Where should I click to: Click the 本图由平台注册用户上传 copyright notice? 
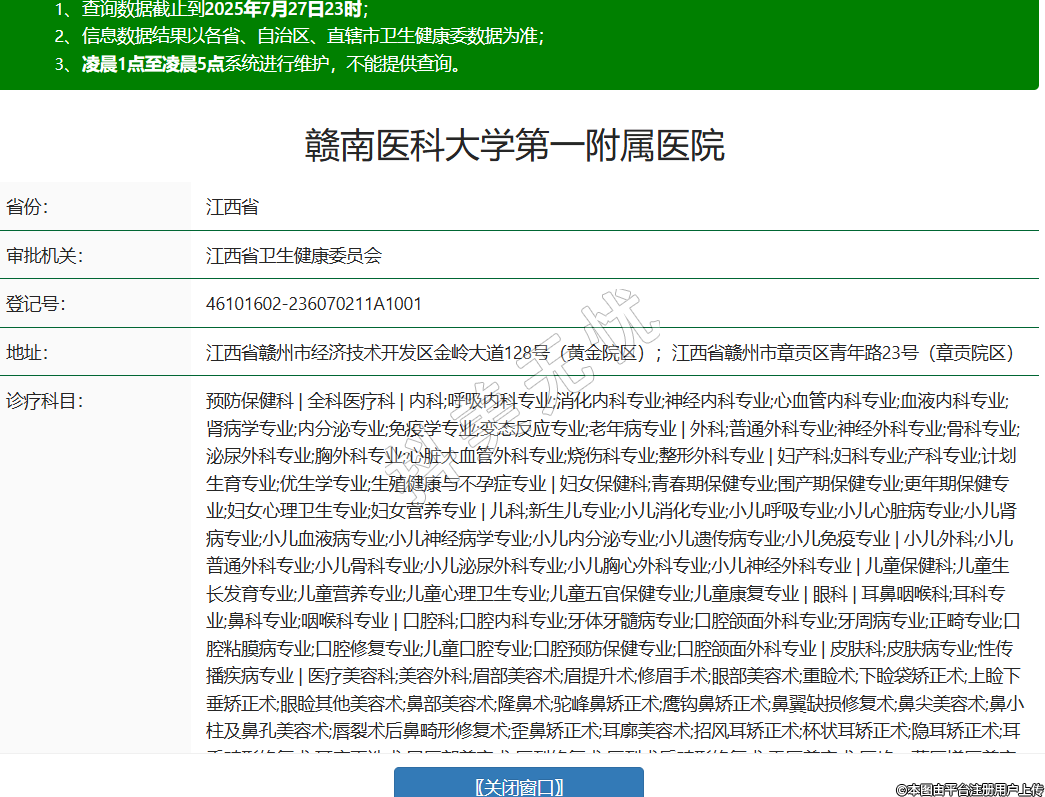coord(968,789)
